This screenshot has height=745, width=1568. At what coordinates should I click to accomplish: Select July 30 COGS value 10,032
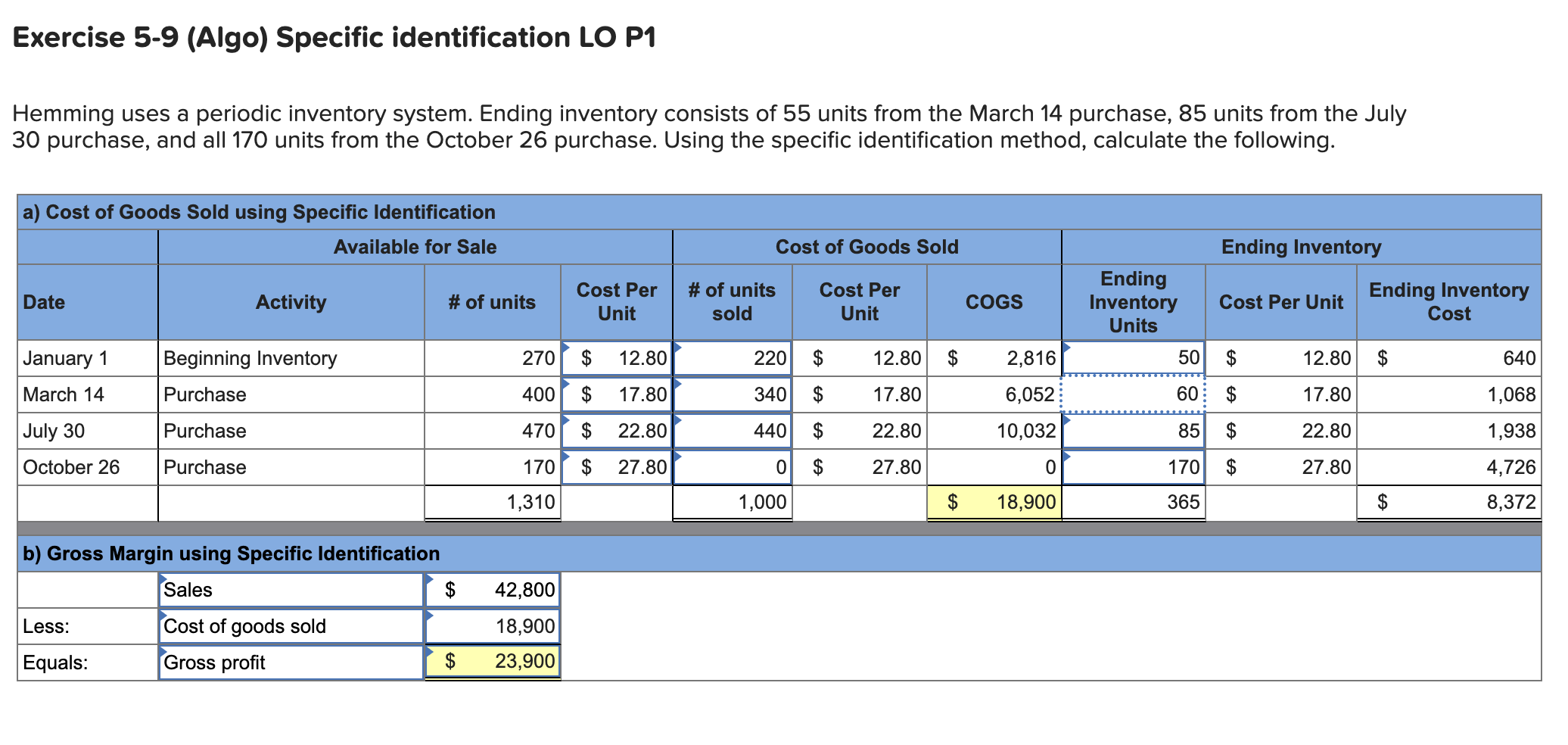click(x=994, y=431)
